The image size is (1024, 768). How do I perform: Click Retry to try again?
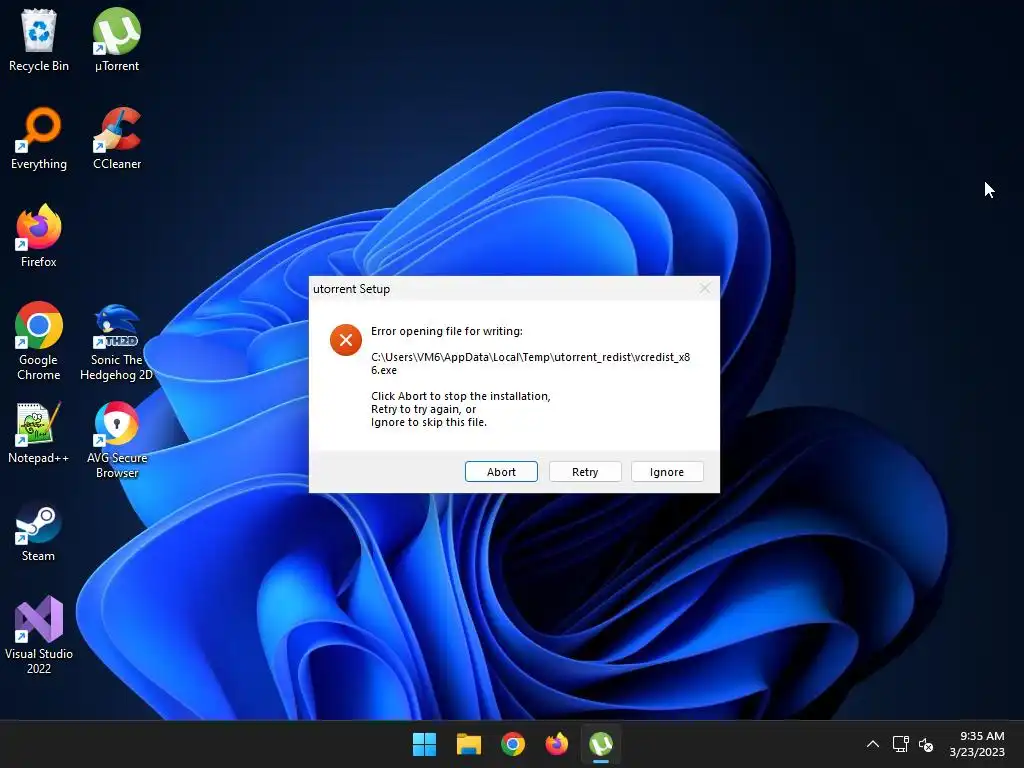pyautogui.click(x=585, y=472)
